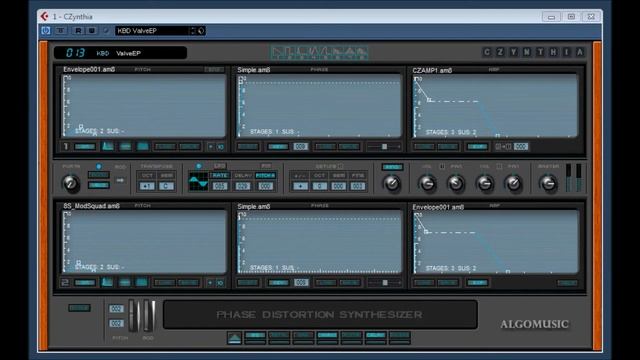Click the 013 patch number display

(75, 53)
